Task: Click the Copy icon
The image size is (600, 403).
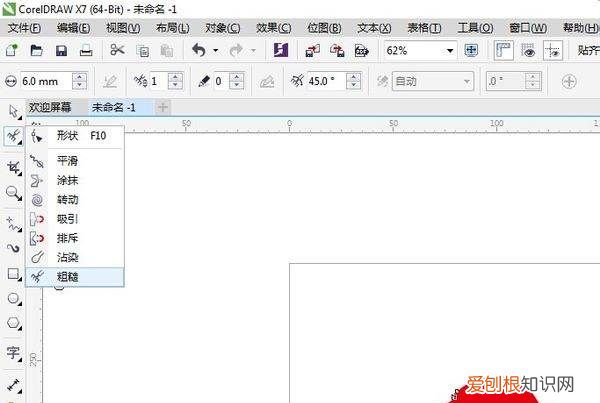Action: (x=143, y=51)
